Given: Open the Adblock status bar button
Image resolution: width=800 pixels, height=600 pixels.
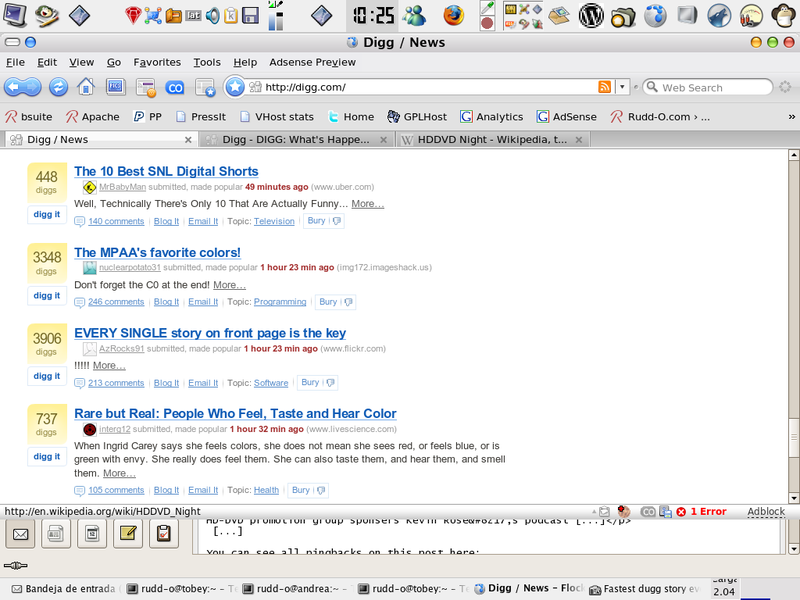Looking at the screenshot, I should click(x=766, y=511).
